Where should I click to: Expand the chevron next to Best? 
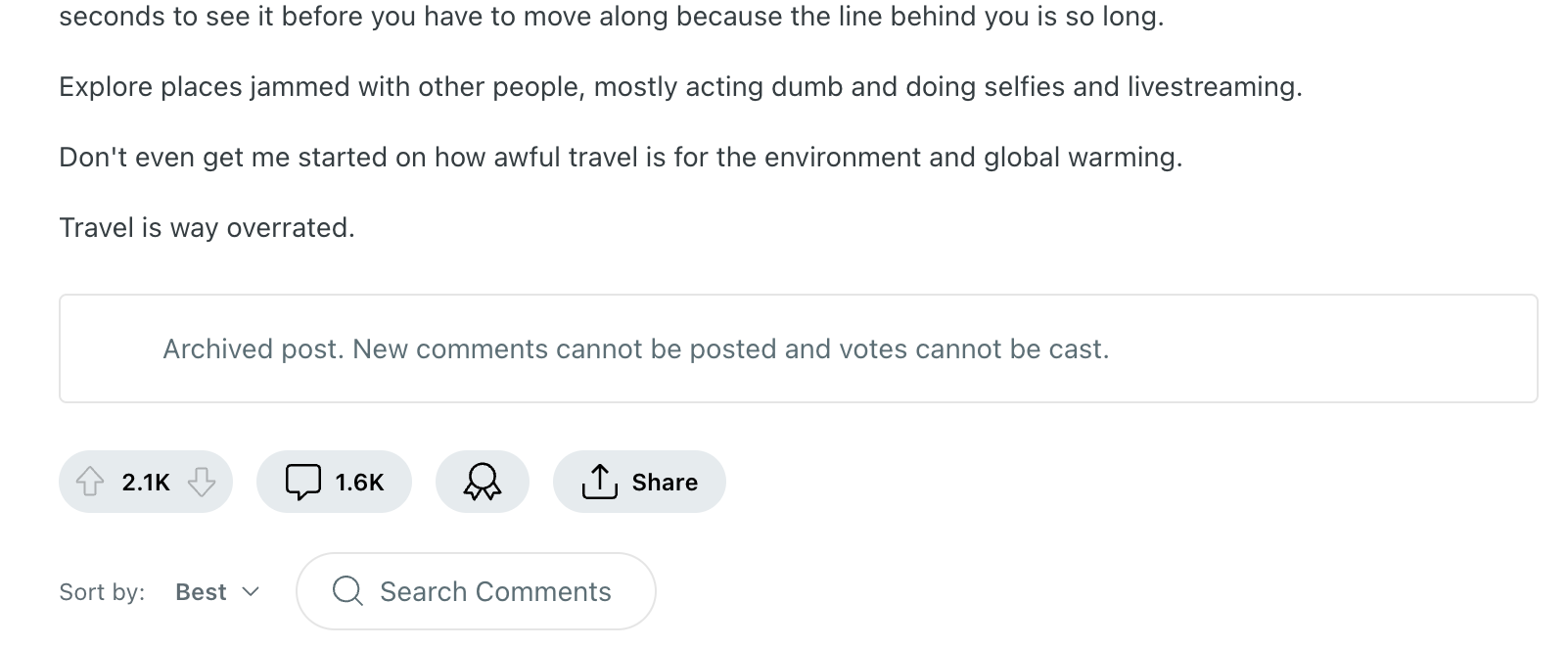(x=251, y=592)
